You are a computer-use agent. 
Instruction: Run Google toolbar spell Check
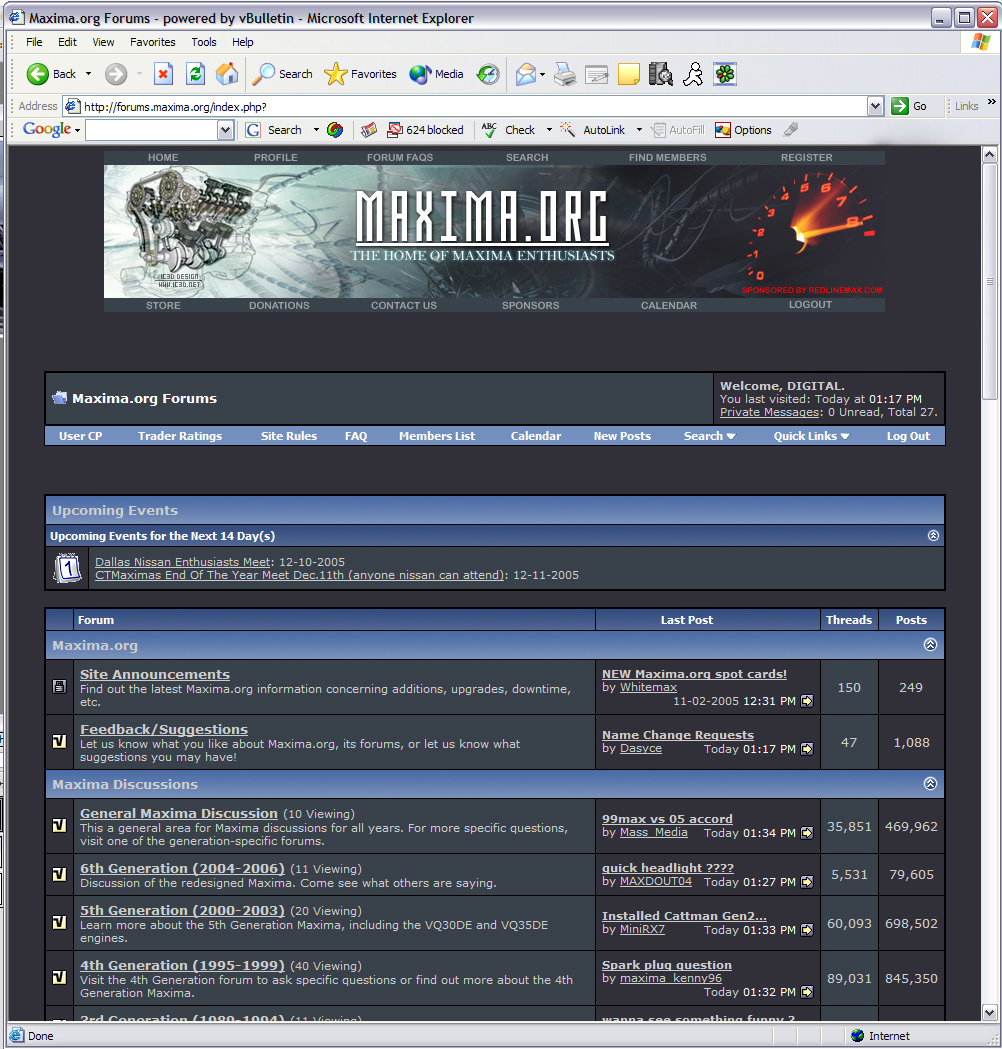pyautogui.click(x=508, y=130)
